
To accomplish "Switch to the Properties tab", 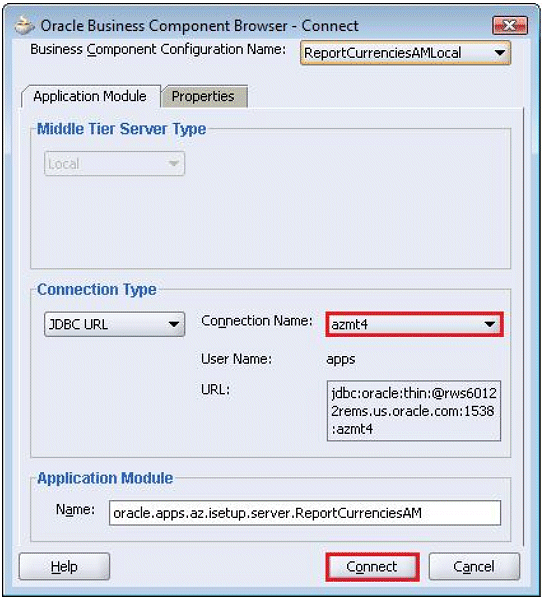I will (204, 96).
